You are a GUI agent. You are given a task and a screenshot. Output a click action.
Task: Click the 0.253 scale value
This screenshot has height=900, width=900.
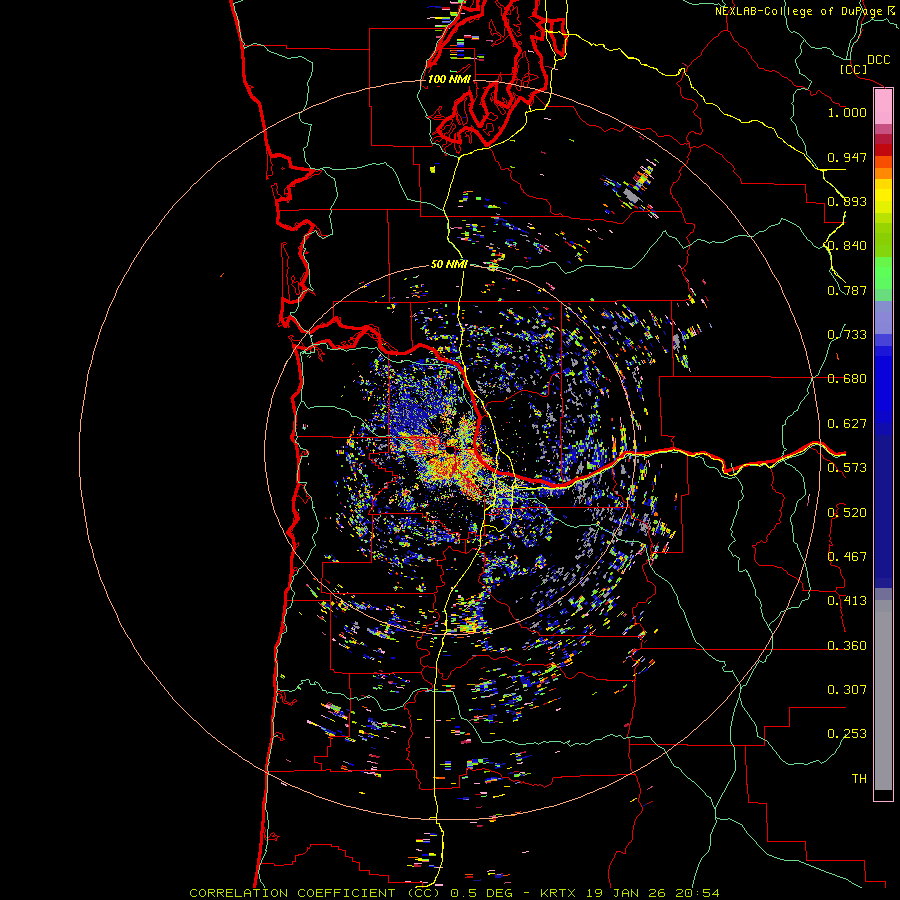[847, 734]
